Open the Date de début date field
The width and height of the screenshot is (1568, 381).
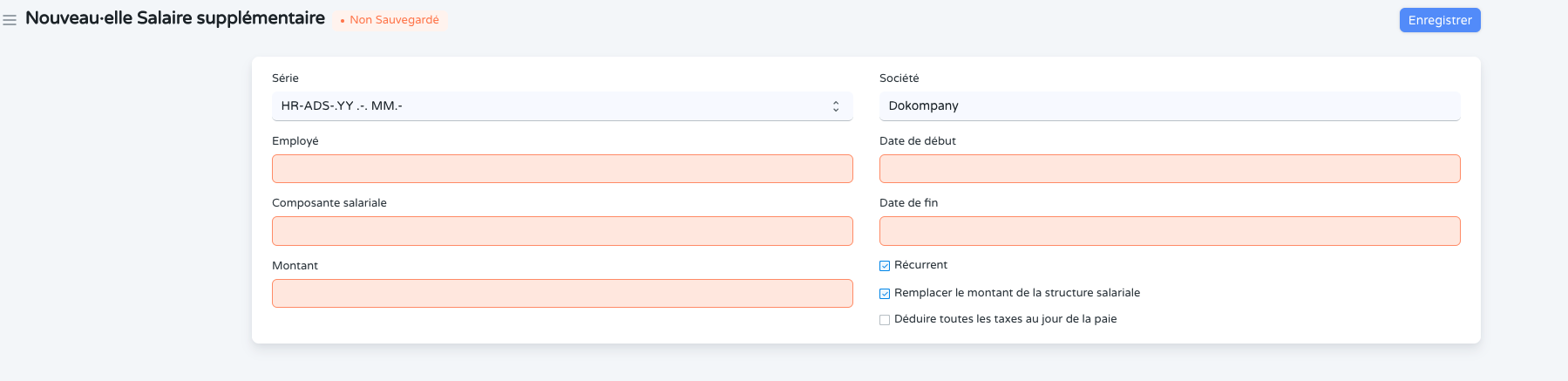[1168, 169]
